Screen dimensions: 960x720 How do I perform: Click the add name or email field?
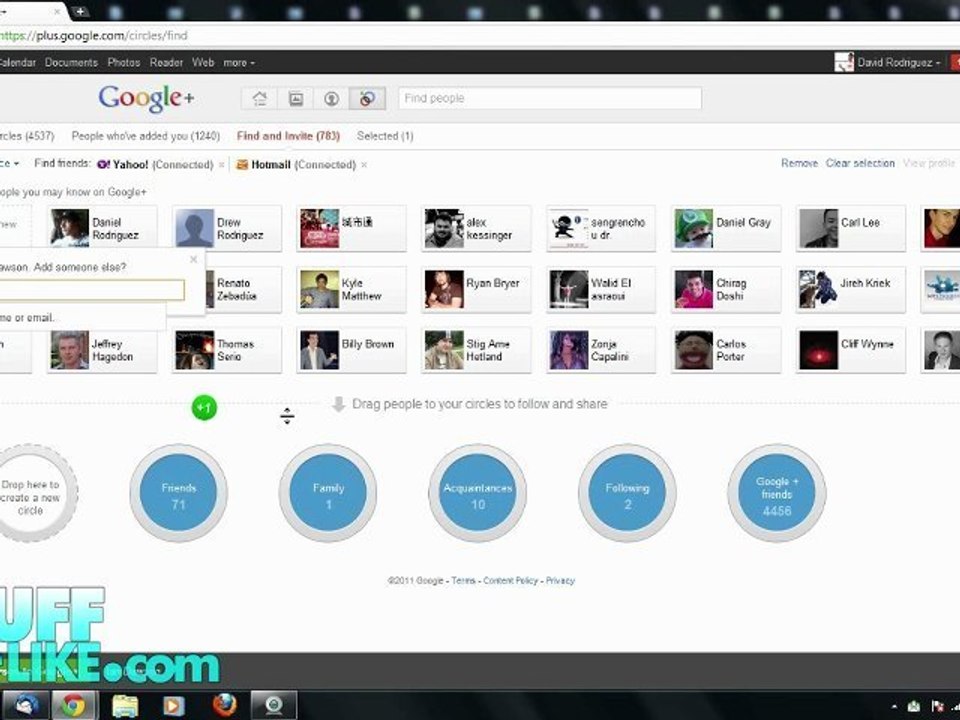coord(92,290)
